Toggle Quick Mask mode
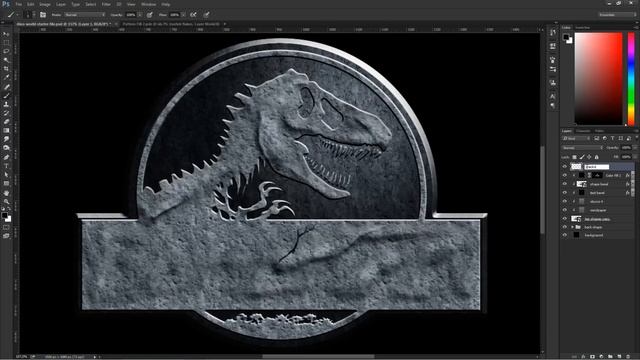This screenshot has width=640, height=360. (6, 228)
